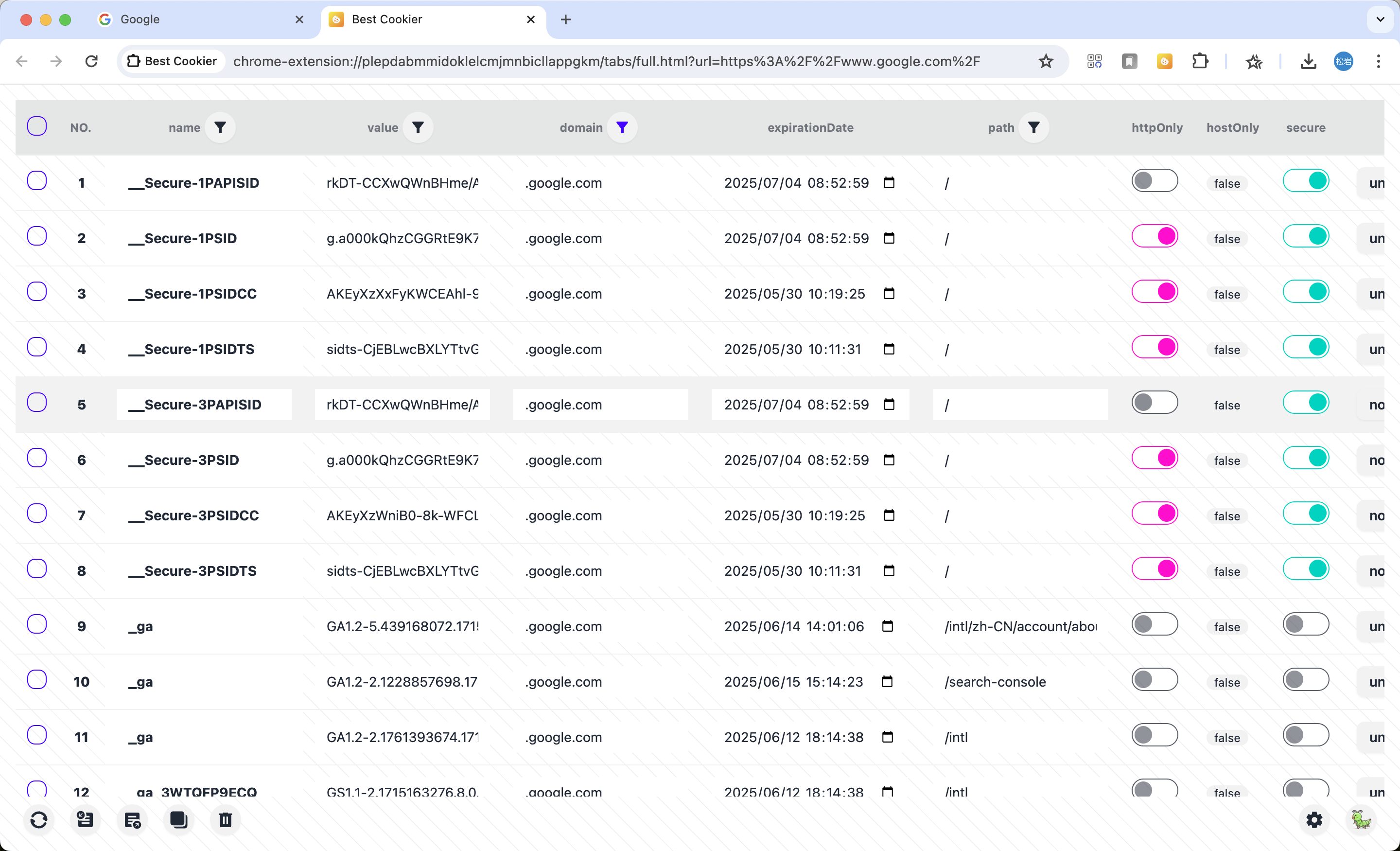Open the settings gear in bottom right

1314,820
